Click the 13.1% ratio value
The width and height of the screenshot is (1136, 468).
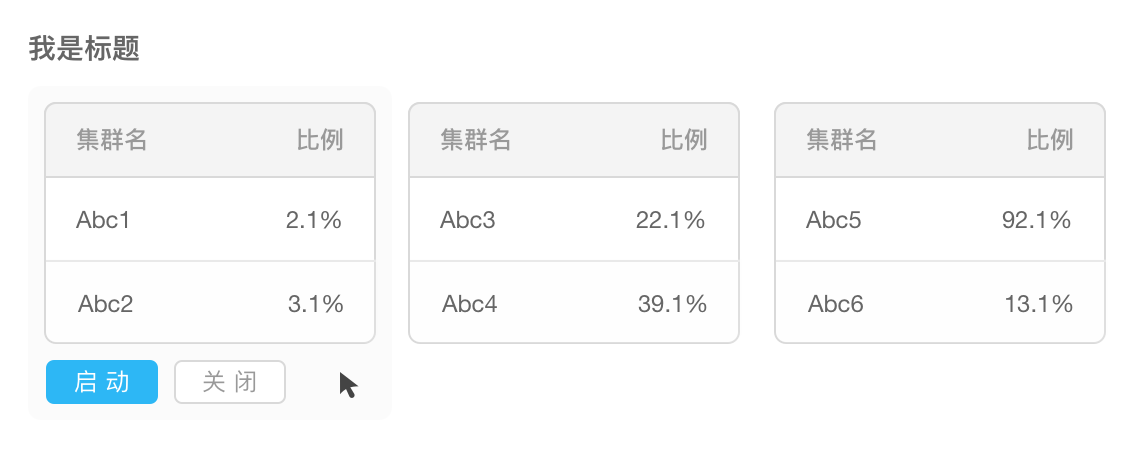pos(1039,304)
